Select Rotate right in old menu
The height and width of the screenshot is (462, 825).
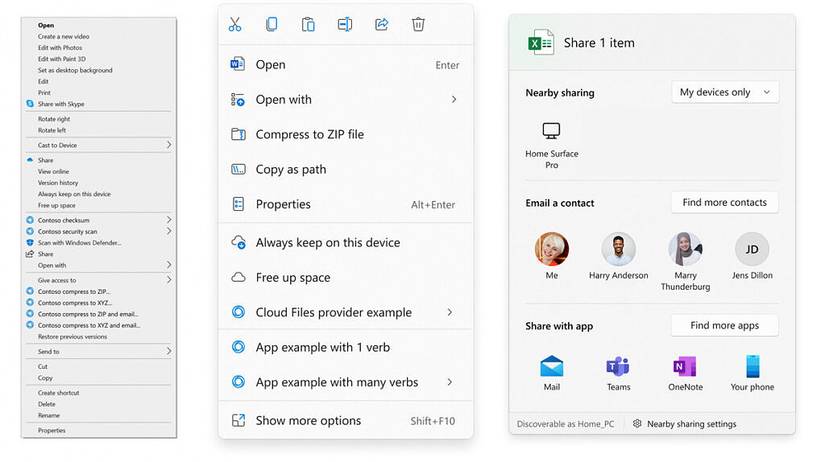[x=54, y=119]
